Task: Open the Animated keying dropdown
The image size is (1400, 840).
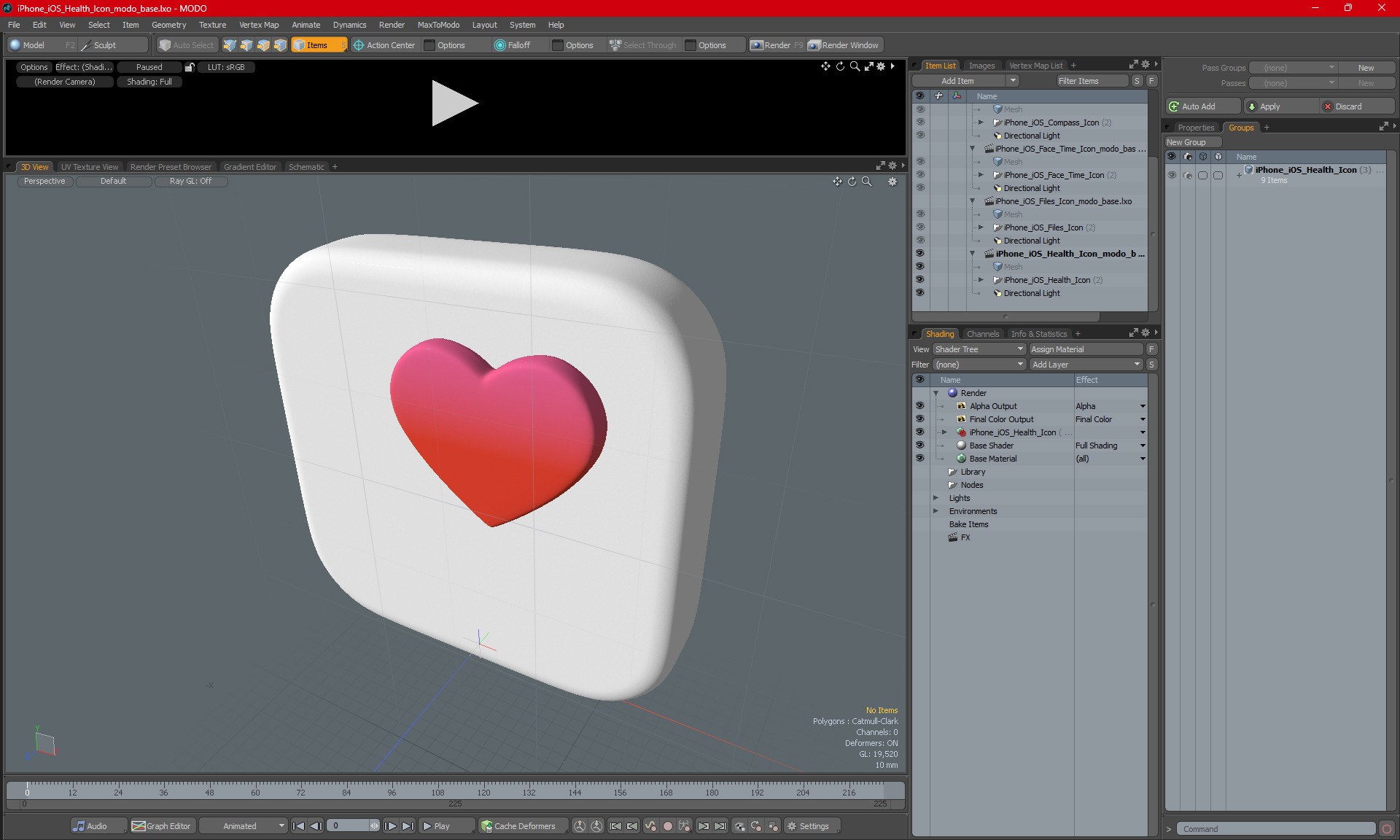Action: coord(243,826)
